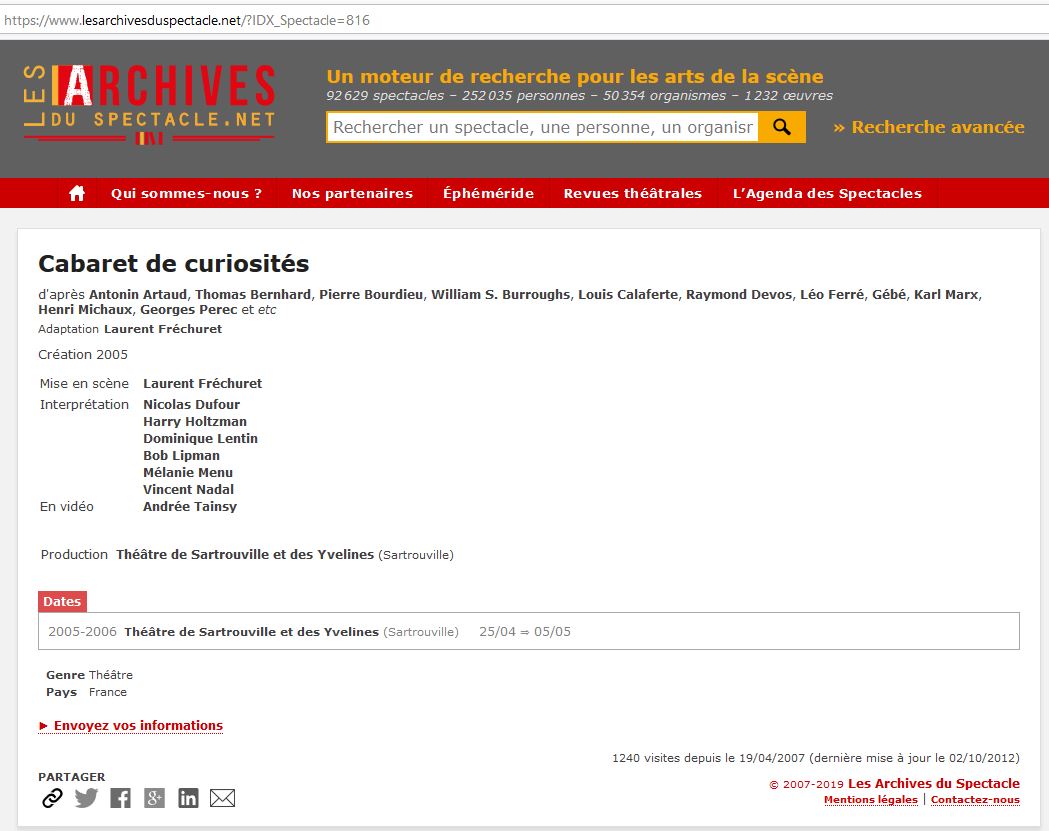Image resolution: width=1049 pixels, height=831 pixels.
Task: Go to the Éphéméride page
Action: click(x=488, y=193)
